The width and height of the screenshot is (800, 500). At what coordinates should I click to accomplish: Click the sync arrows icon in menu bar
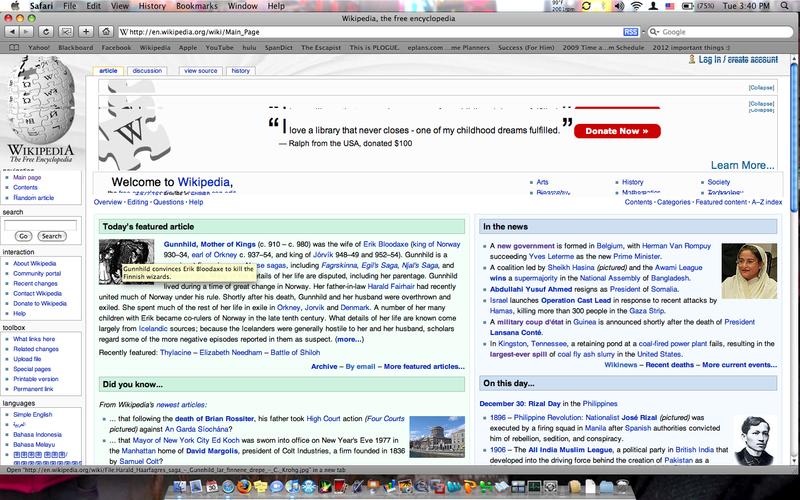(x=586, y=6)
